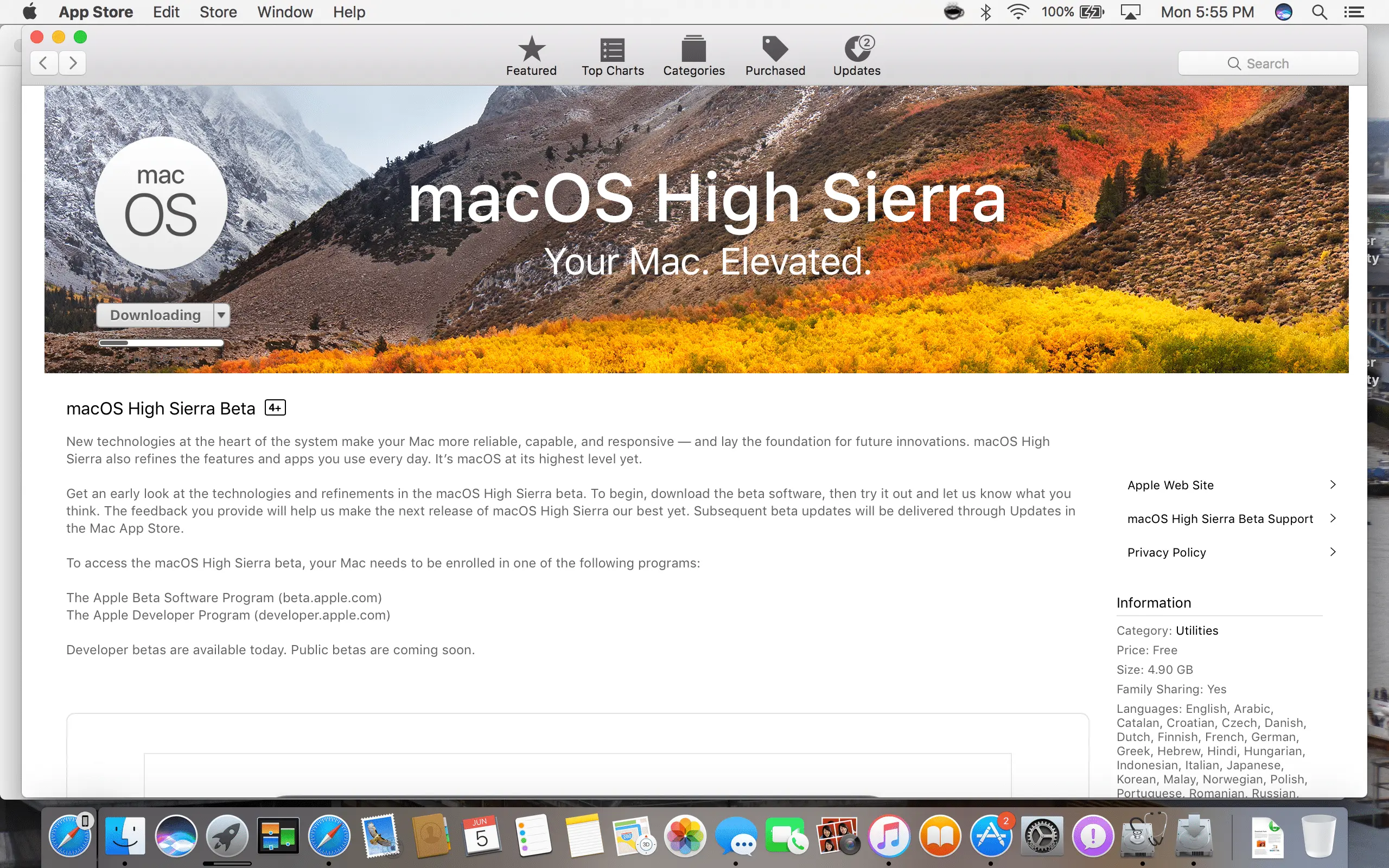The image size is (1389, 868).
Task: Open Disk Utility from the Dock
Action: [1144, 836]
